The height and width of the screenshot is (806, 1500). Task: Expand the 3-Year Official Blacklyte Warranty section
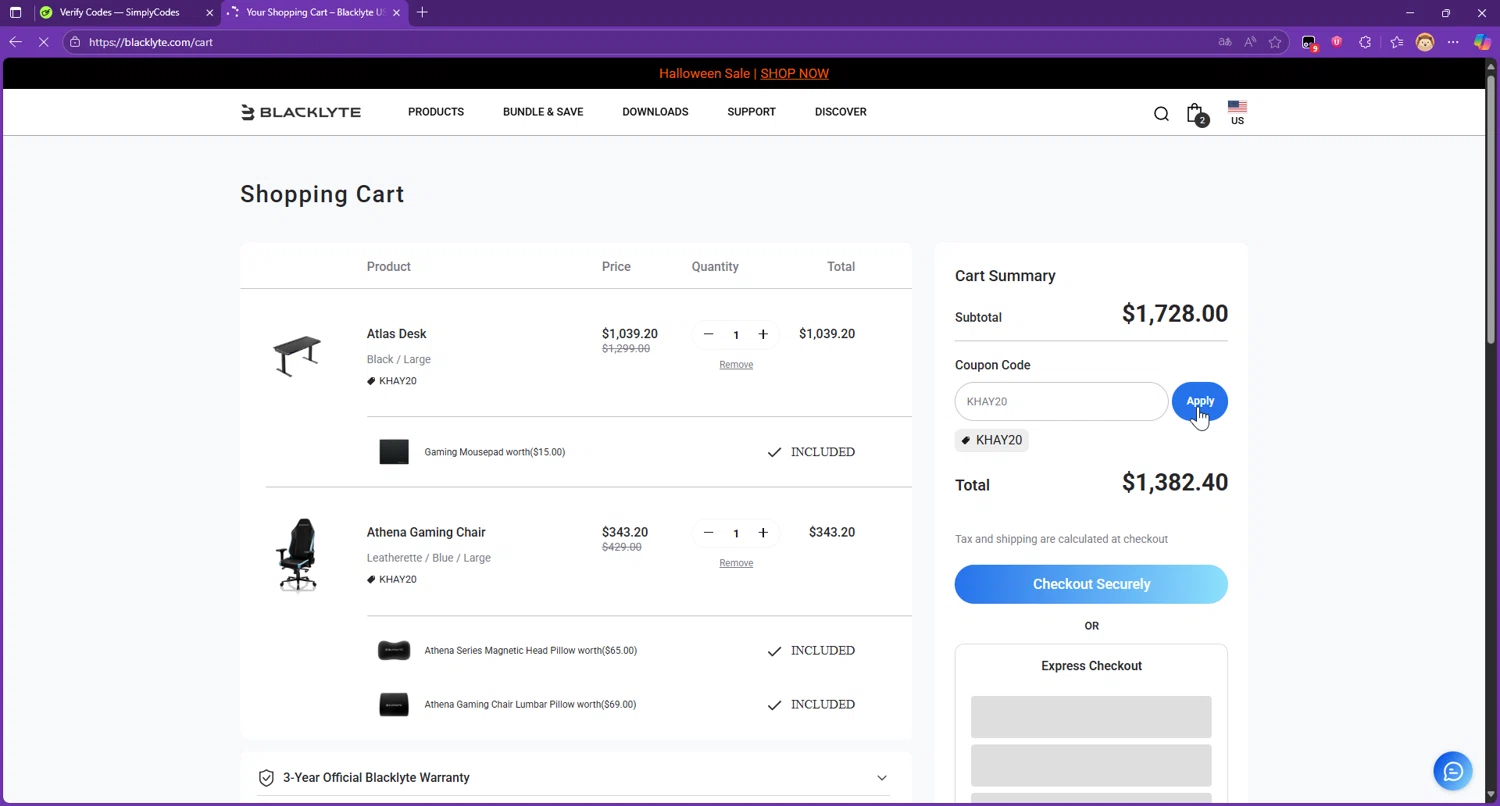pos(575,778)
